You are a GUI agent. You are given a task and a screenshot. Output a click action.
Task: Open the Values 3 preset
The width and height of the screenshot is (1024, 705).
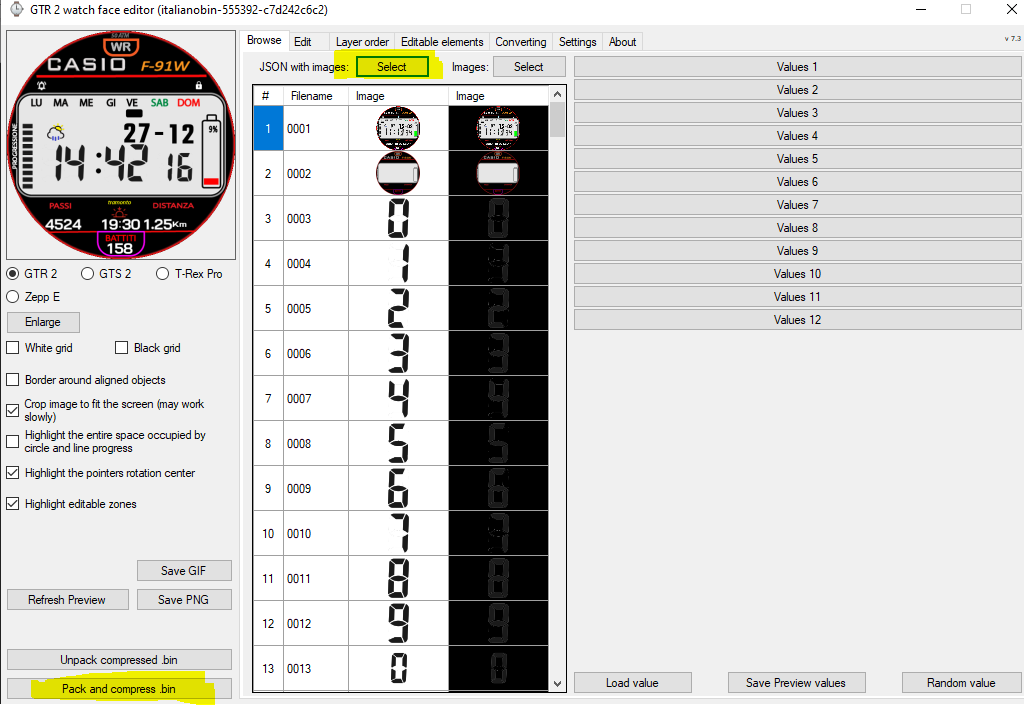coord(797,113)
